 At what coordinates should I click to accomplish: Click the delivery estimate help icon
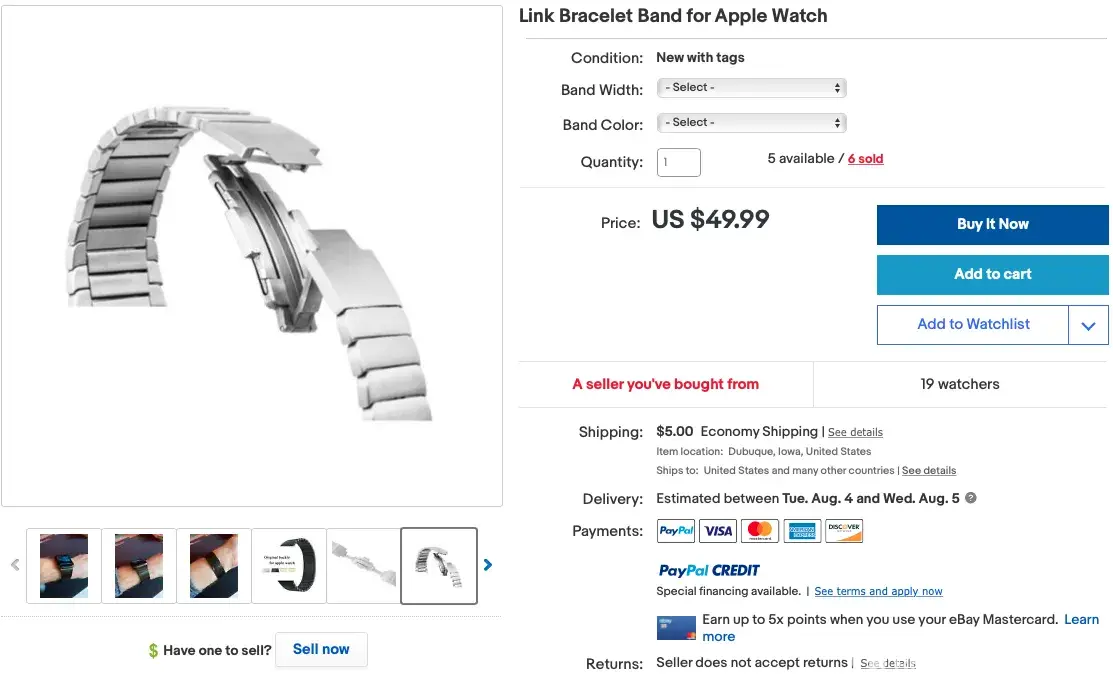[970, 498]
